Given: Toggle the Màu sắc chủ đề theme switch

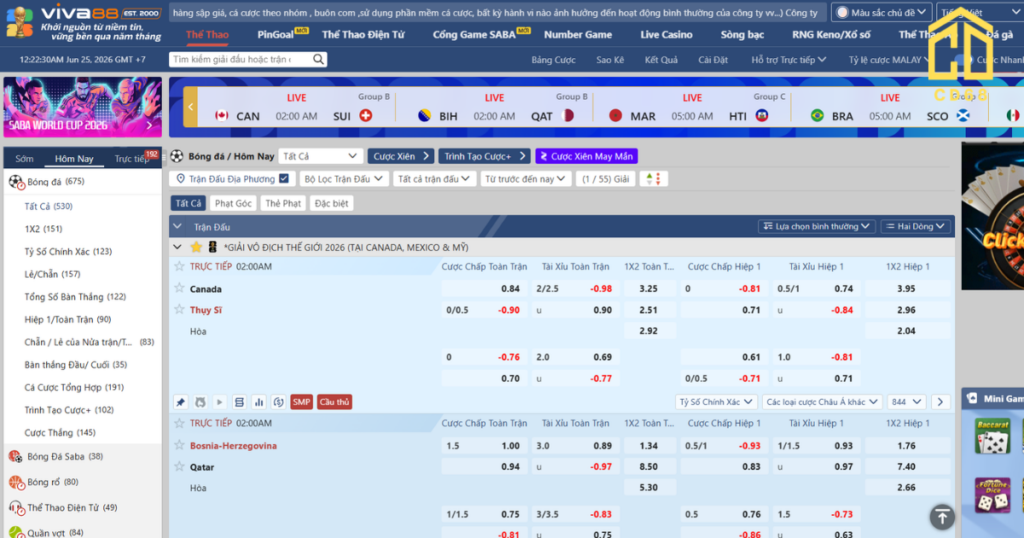Looking at the screenshot, I should pos(842,12).
